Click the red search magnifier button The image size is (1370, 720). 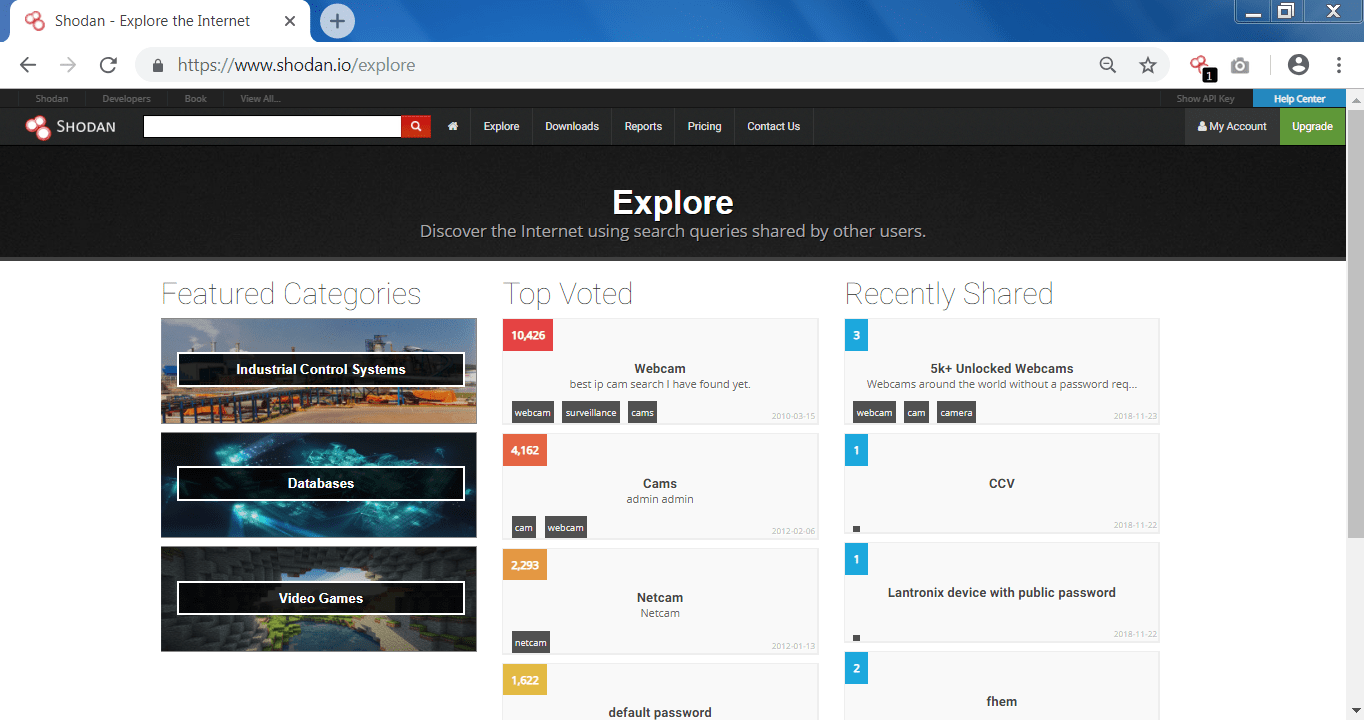[x=416, y=126]
